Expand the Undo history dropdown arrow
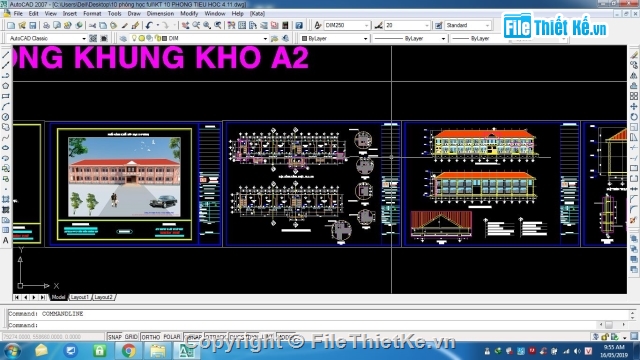 pyautogui.click(x=157, y=25)
